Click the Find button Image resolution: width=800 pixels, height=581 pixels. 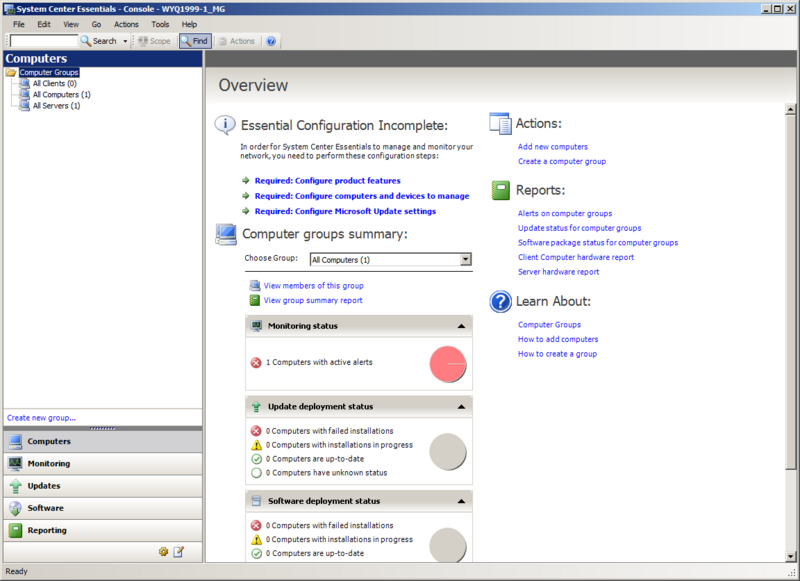tap(194, 41)
